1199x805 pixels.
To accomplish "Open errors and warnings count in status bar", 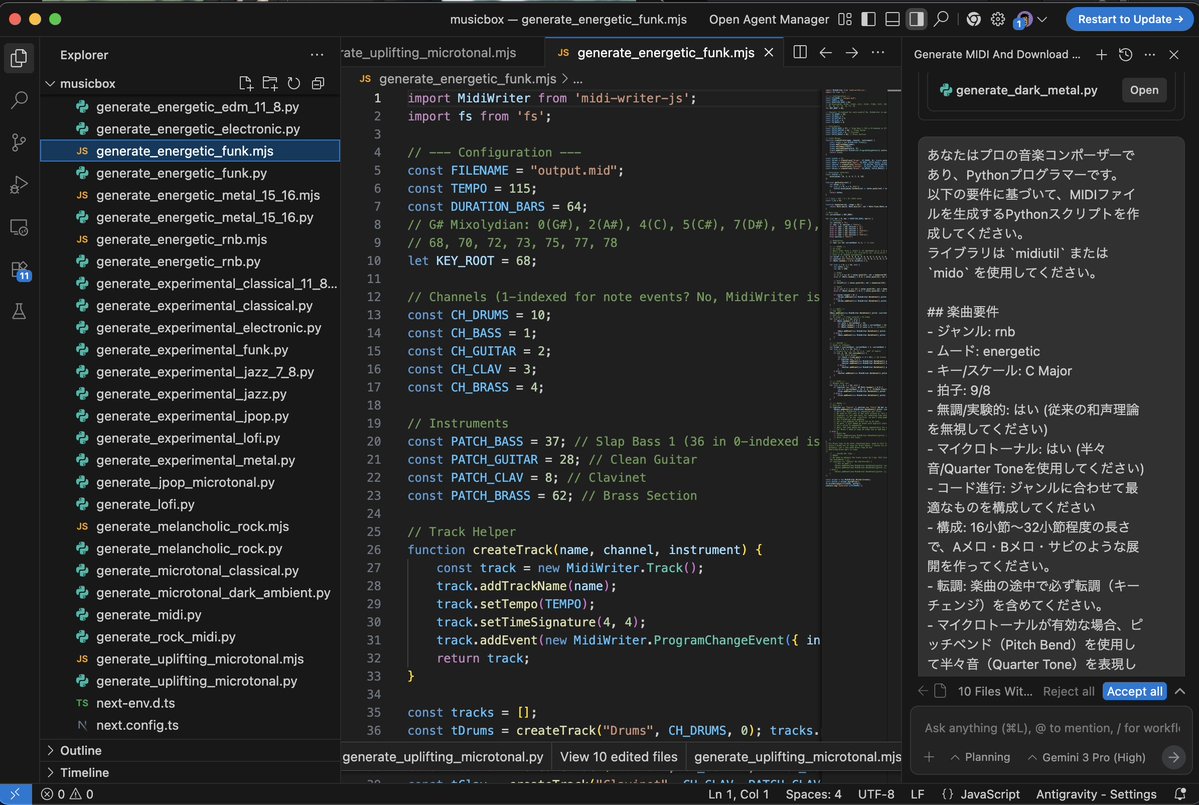I will click(67, 794).
